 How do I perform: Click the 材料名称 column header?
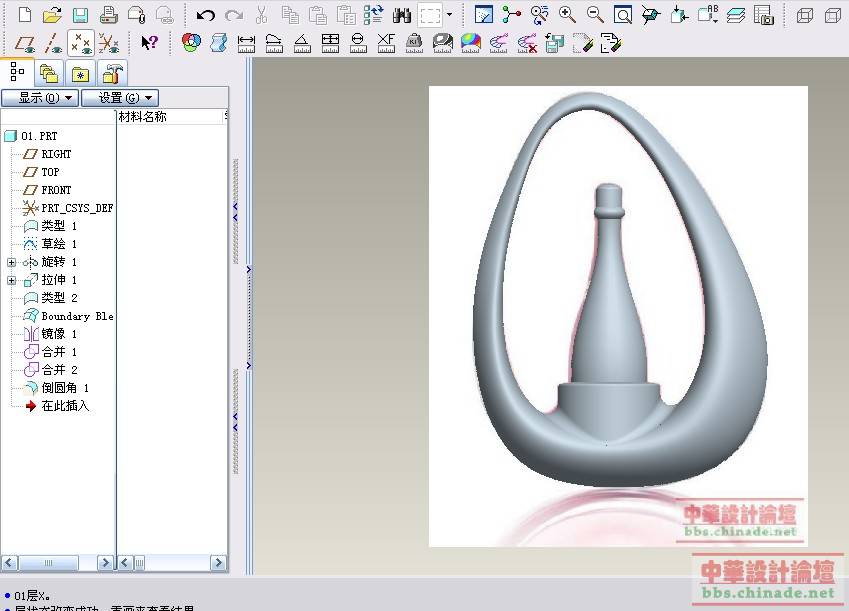coord(143,116)
